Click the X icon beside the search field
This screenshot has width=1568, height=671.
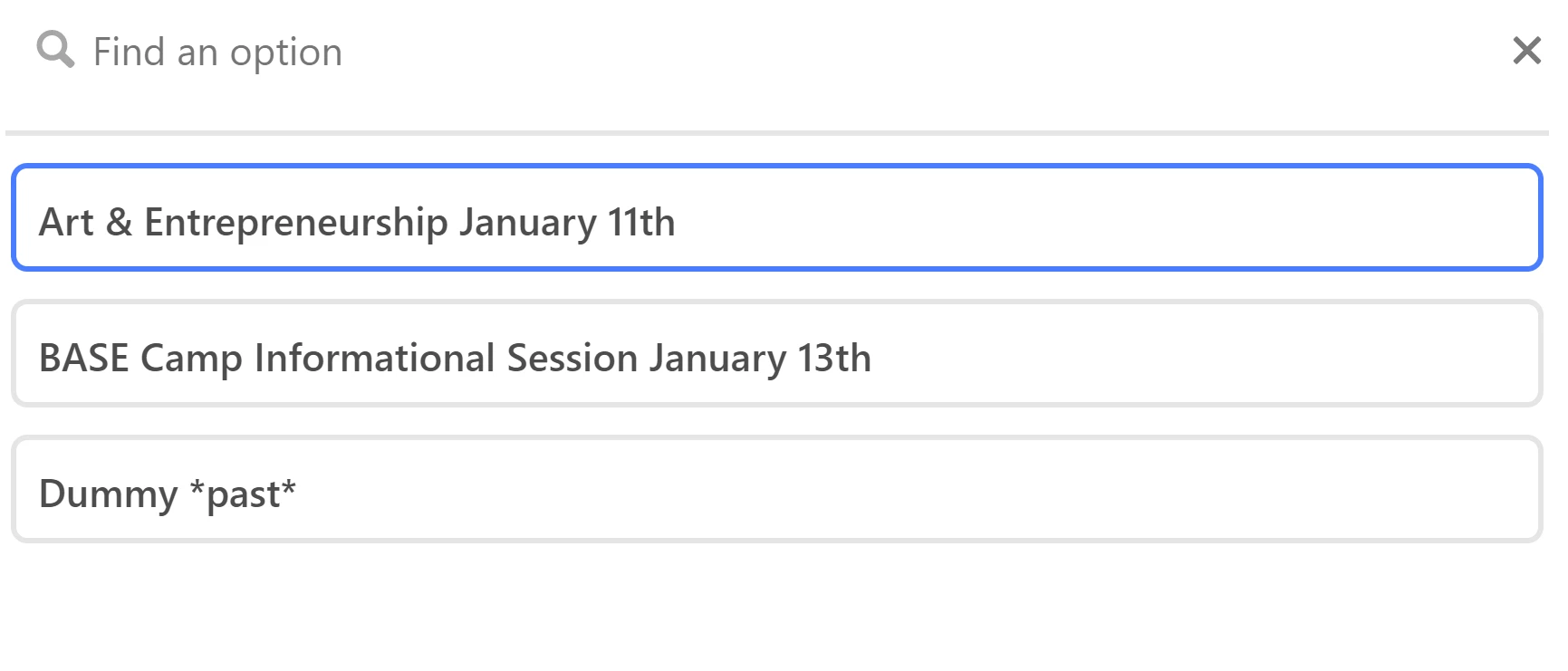coord(1526,51)
